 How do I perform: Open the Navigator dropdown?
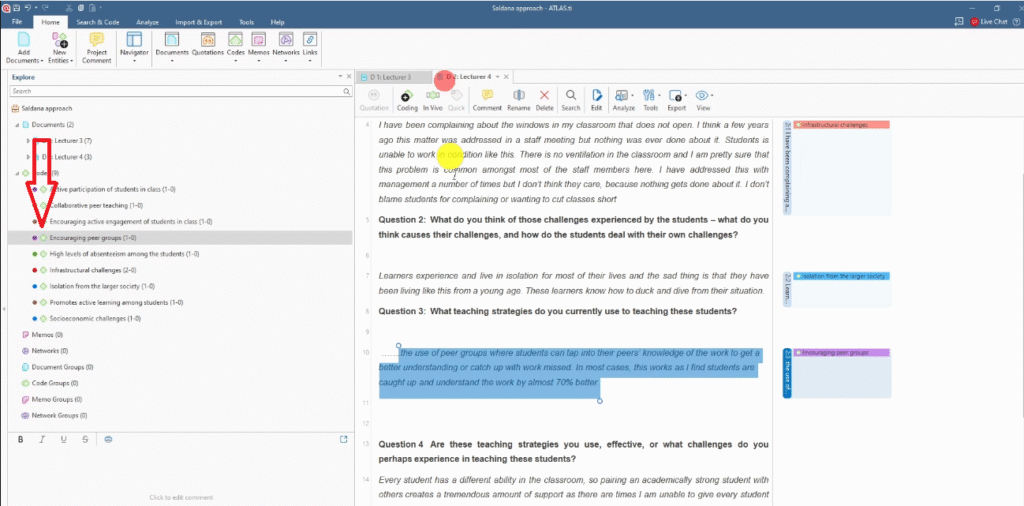pos(133,47)
